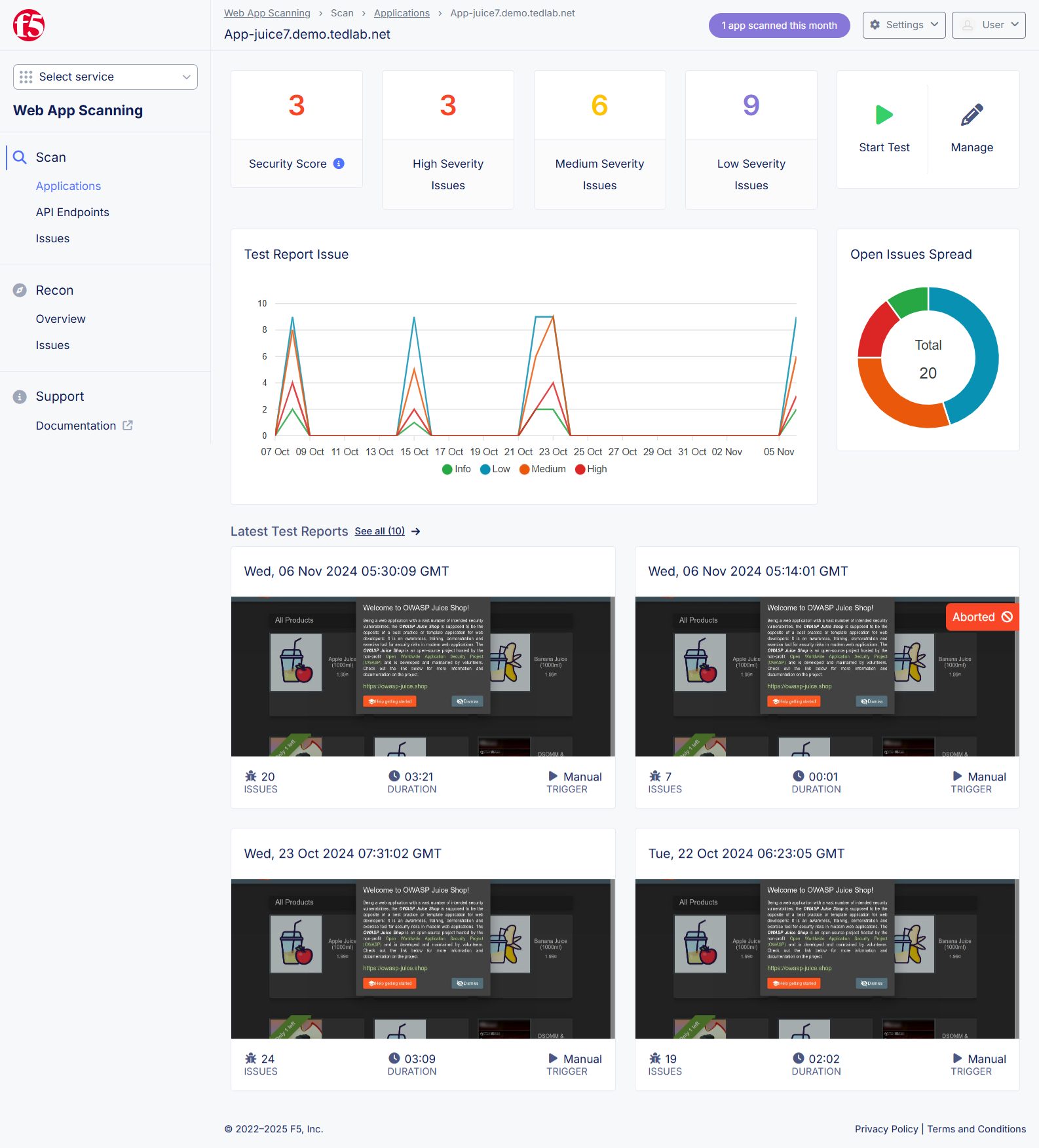Screen dimensions: 1039x1148
Task: Click the Scan magnifier icon in sidebar
Action: click(20, 157)
